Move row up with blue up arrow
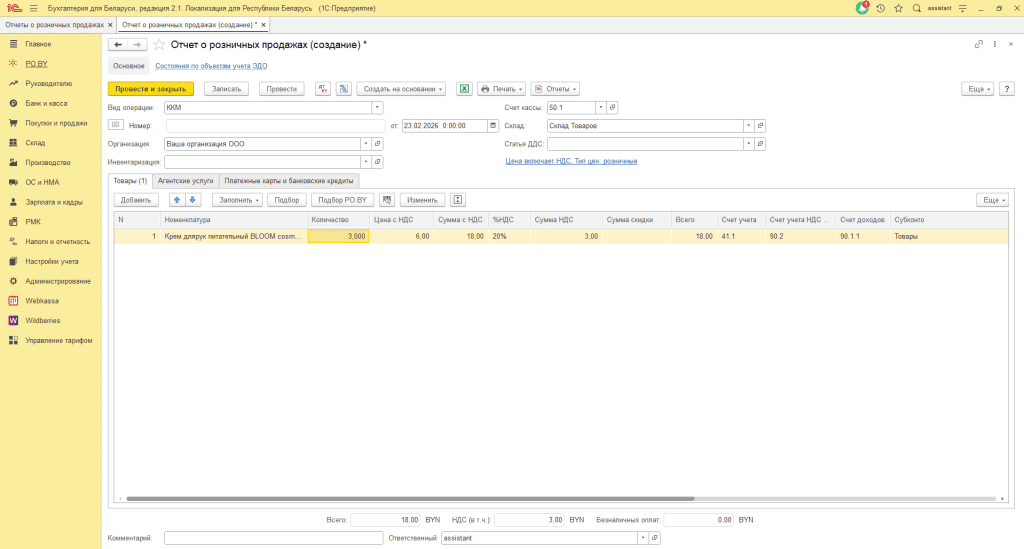The image size is (1024, 549). tap(177, 200)
